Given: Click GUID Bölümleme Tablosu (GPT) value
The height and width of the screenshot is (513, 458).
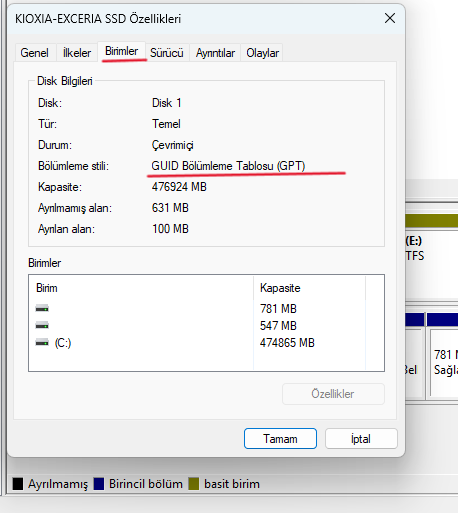Looking at the screenshot, I should [x=228, y=166].
